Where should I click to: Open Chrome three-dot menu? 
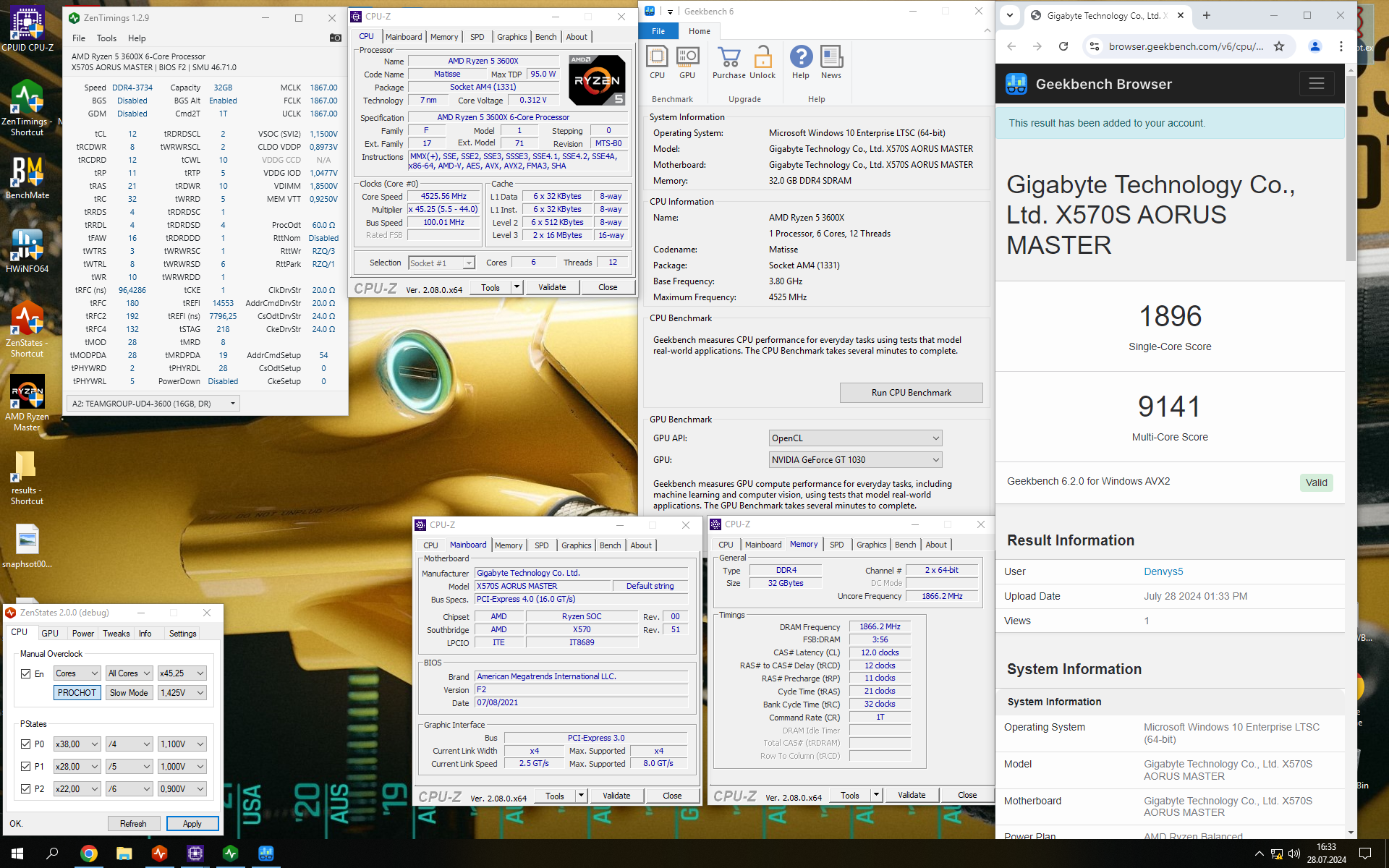[x=1341, y=46]
